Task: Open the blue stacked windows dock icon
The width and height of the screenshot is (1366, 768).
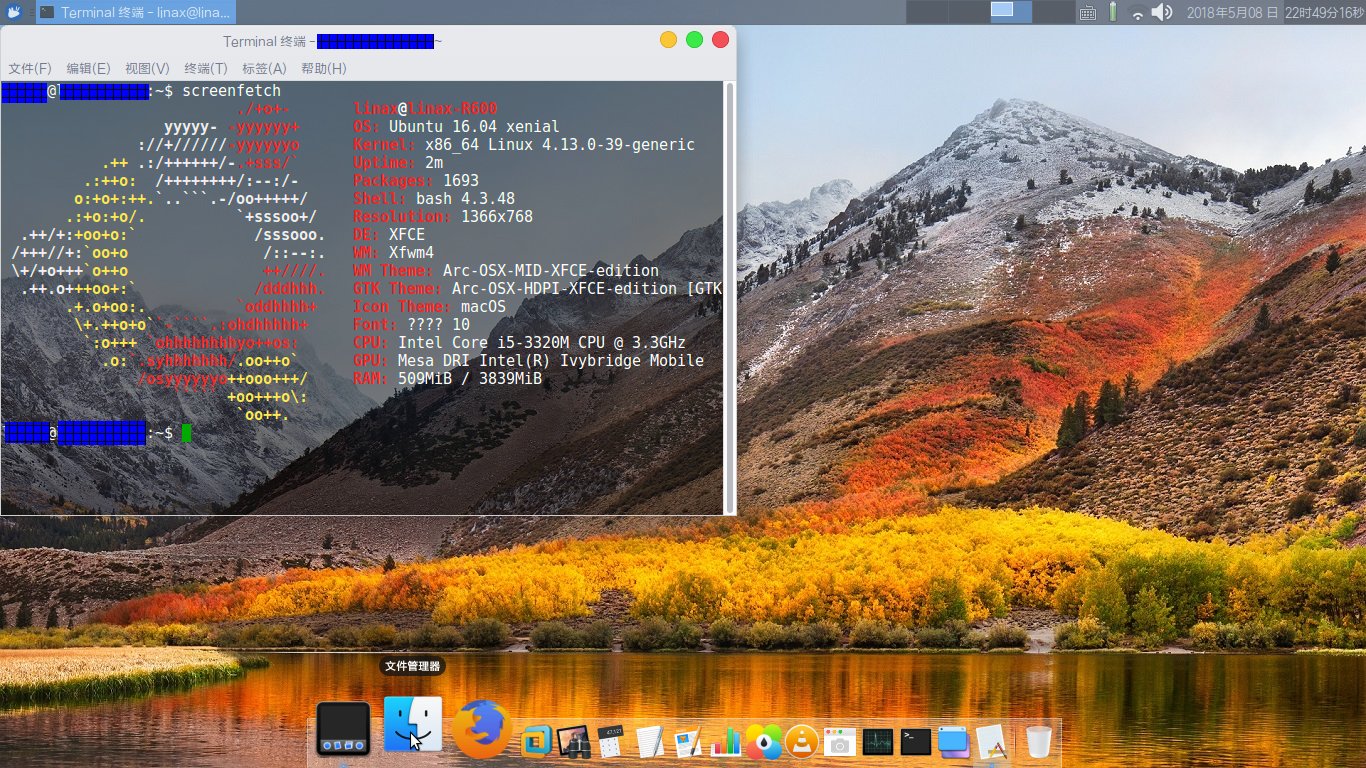Action: click(x=954, y=741)
